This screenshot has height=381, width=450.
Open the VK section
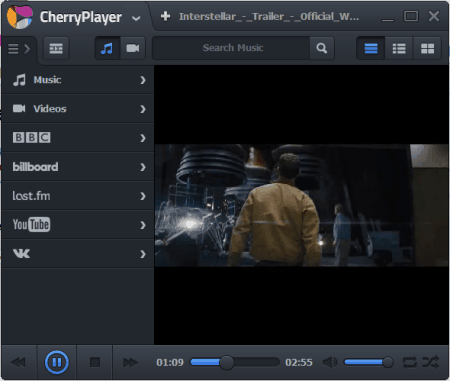[78, 254]
